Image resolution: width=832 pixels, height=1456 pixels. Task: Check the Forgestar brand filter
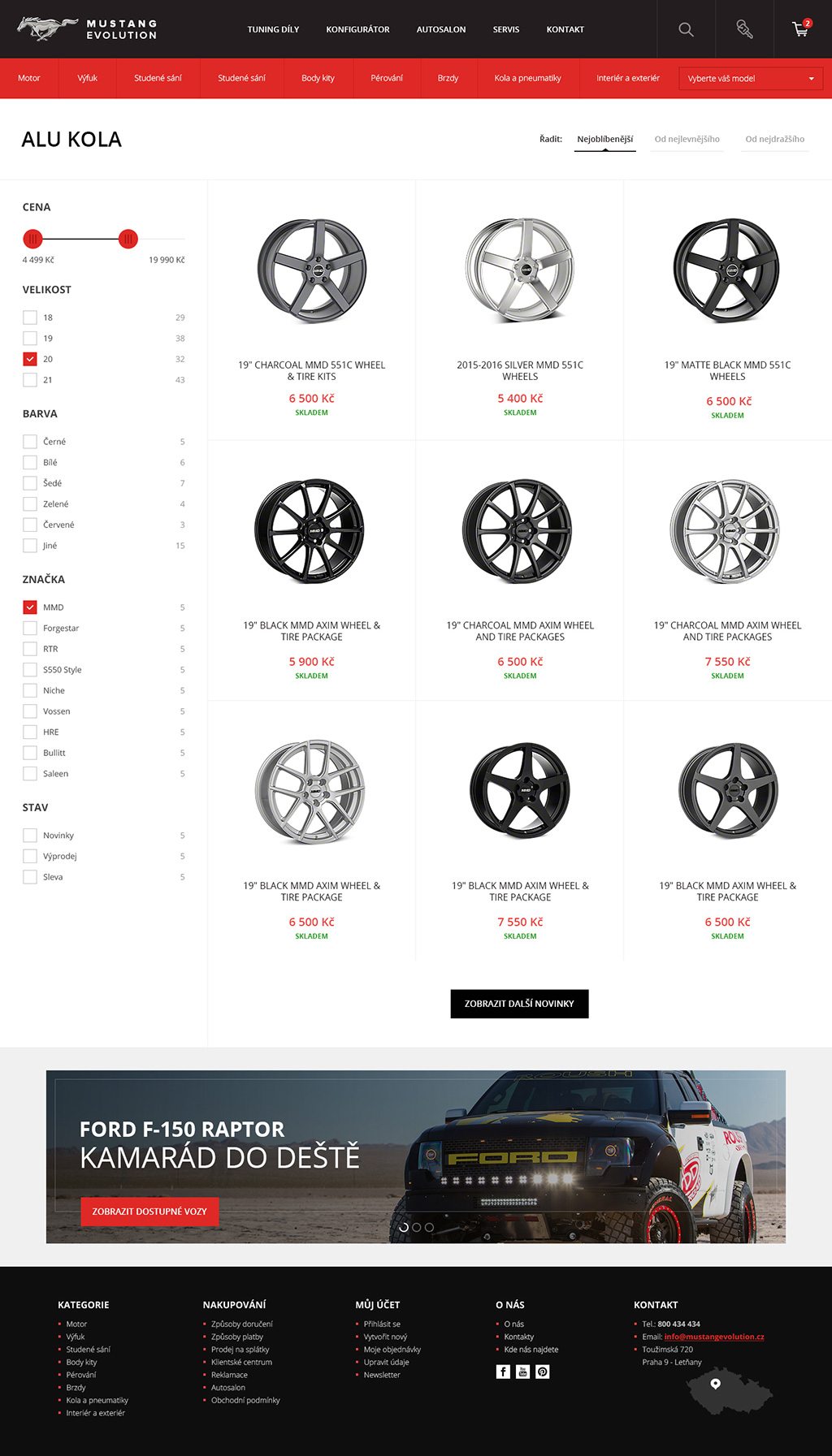click(x=30, y=629)
